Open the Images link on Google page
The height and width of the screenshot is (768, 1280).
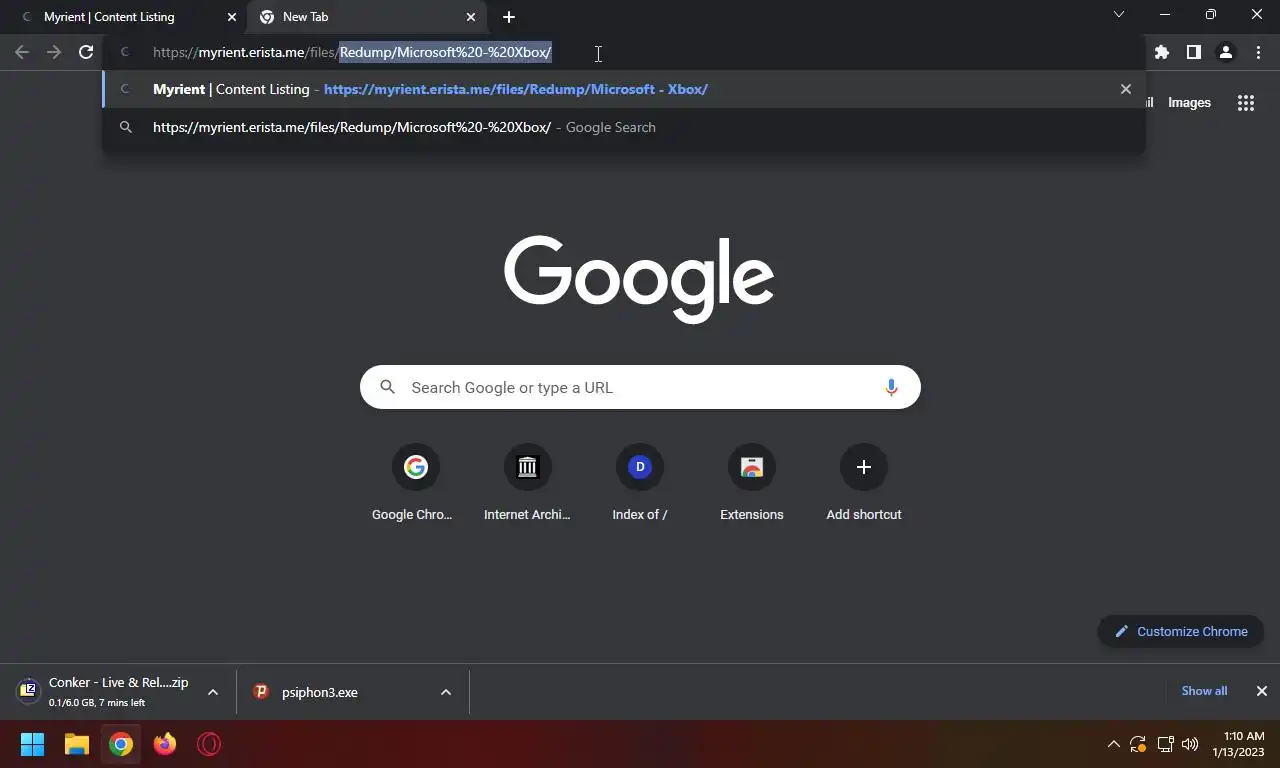pos(1189,102)
